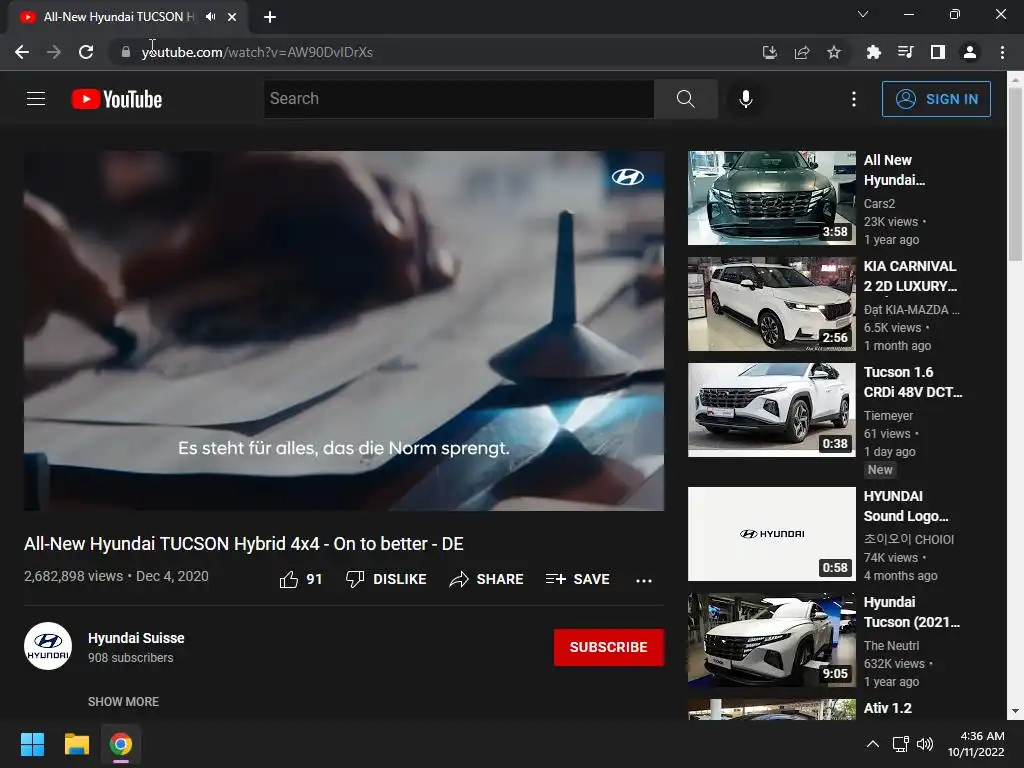The height and width of the screenshot is (768, 1024).
Task: Open Chrome three-dot menu
Action: [x=1002, y=52]
